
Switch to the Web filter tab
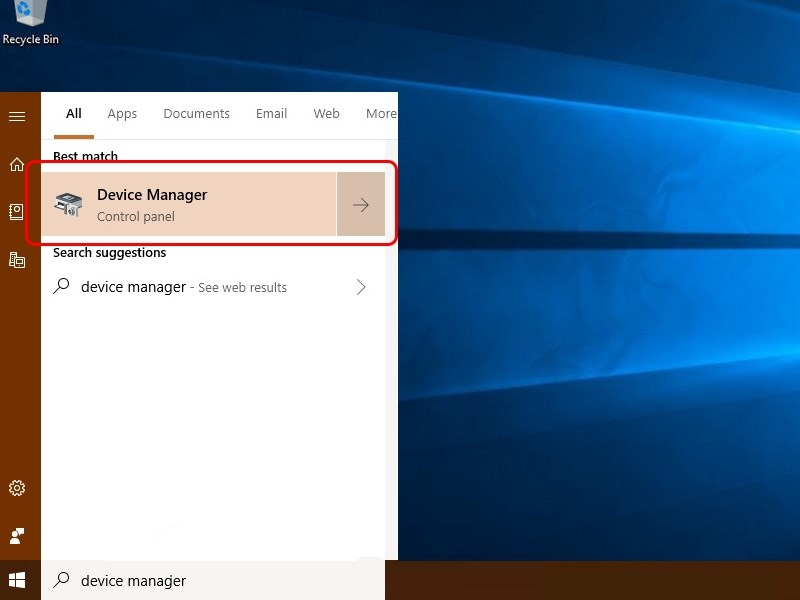pos(326,114)
